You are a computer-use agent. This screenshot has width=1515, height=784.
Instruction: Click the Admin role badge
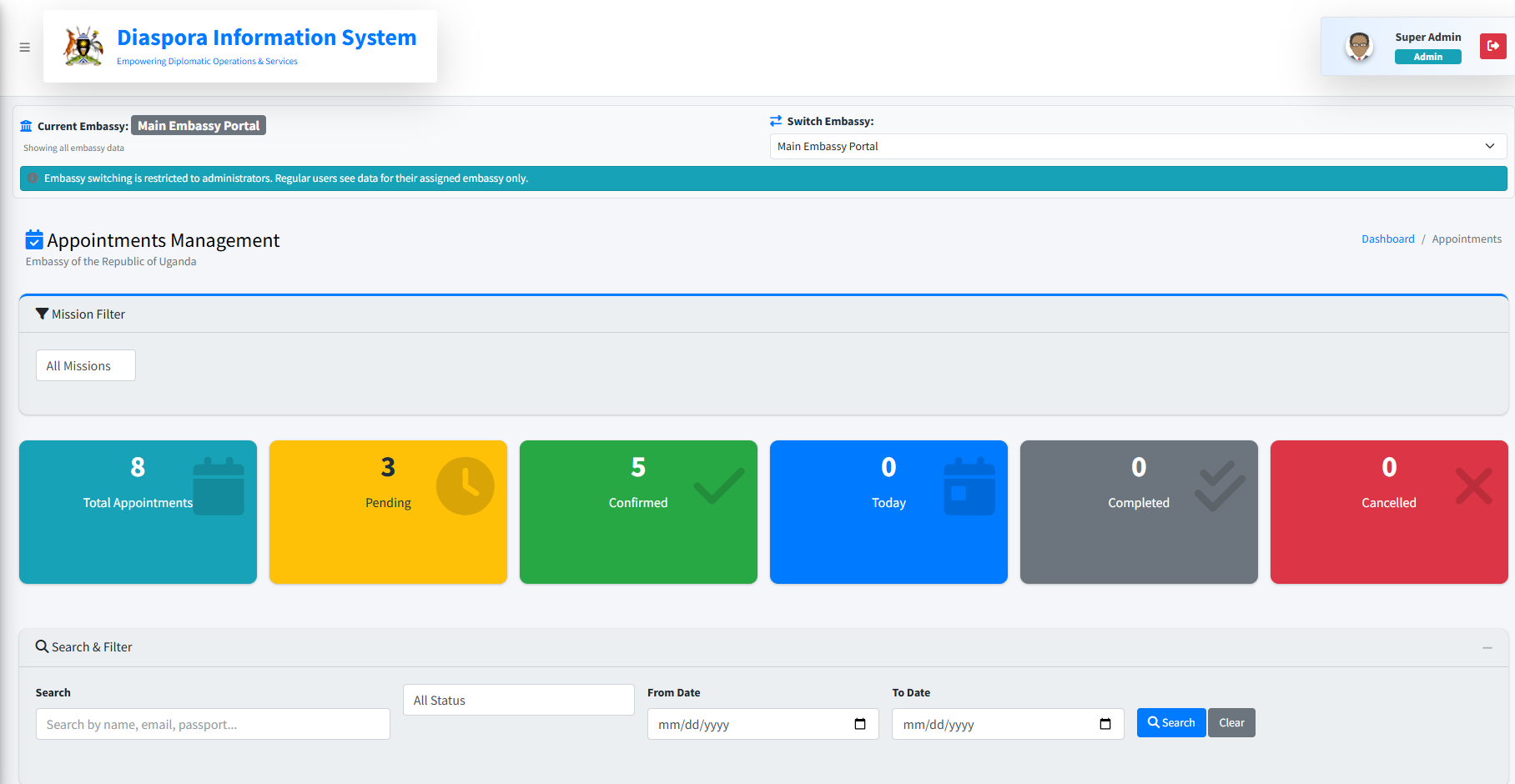[1428, 57]
